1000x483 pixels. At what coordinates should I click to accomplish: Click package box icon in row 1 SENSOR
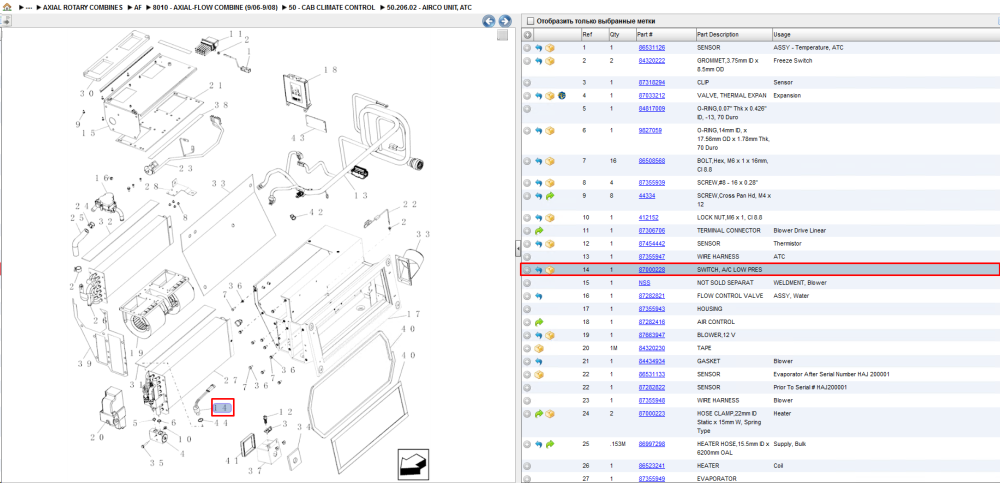click(x=550, y=48)
